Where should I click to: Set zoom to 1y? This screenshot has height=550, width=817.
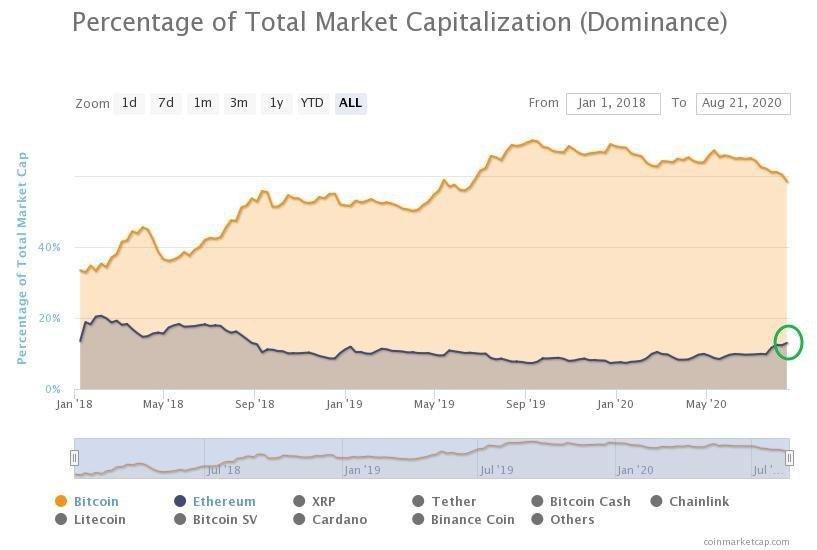click(x=276, y=103)
